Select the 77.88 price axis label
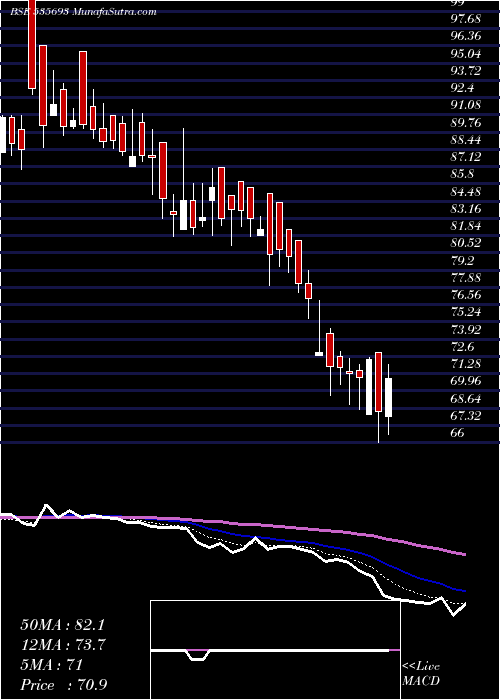This screenshot has width=500, height=700. click(x=466, y=278)
